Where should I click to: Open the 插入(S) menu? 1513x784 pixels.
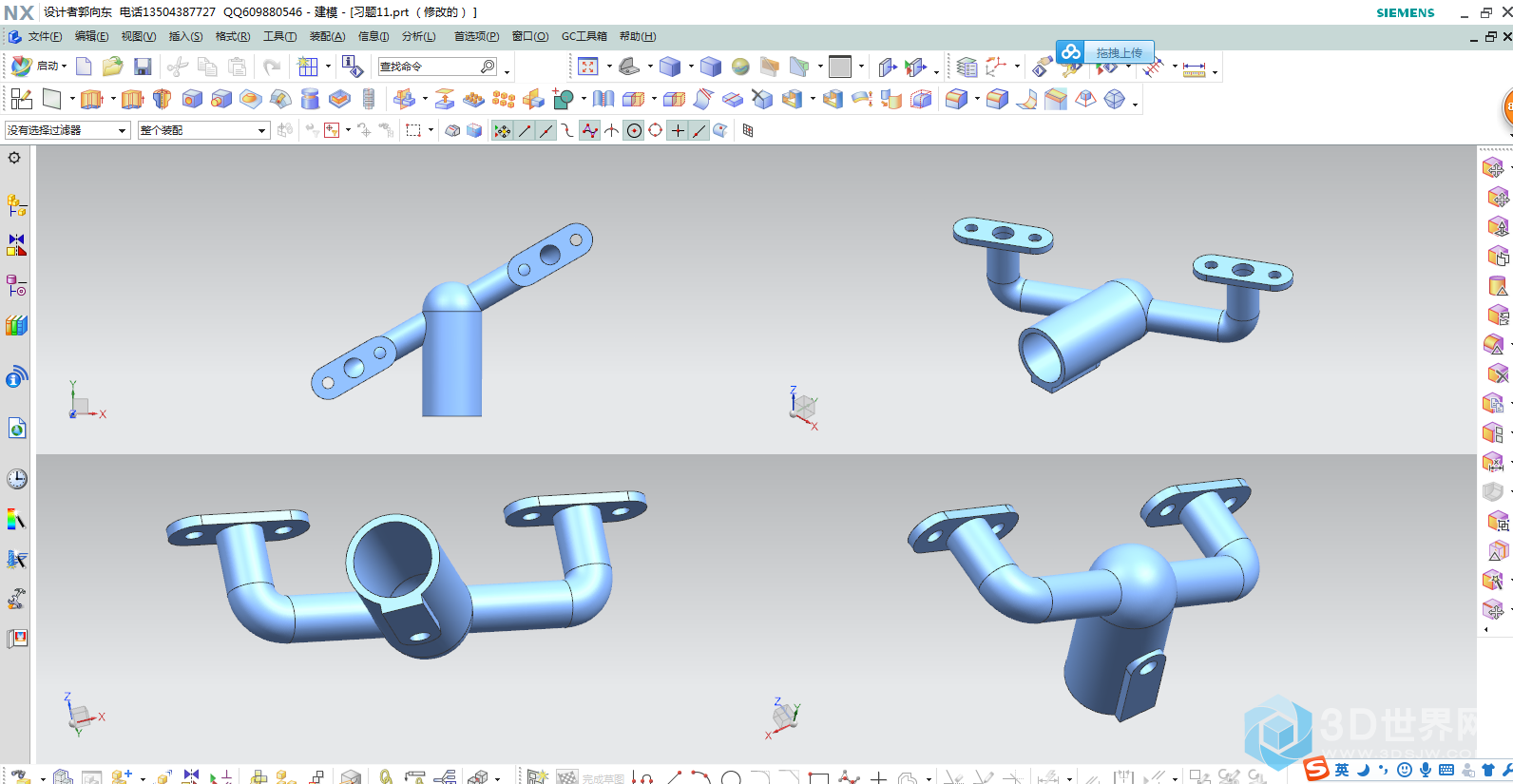tap(185, 36)
